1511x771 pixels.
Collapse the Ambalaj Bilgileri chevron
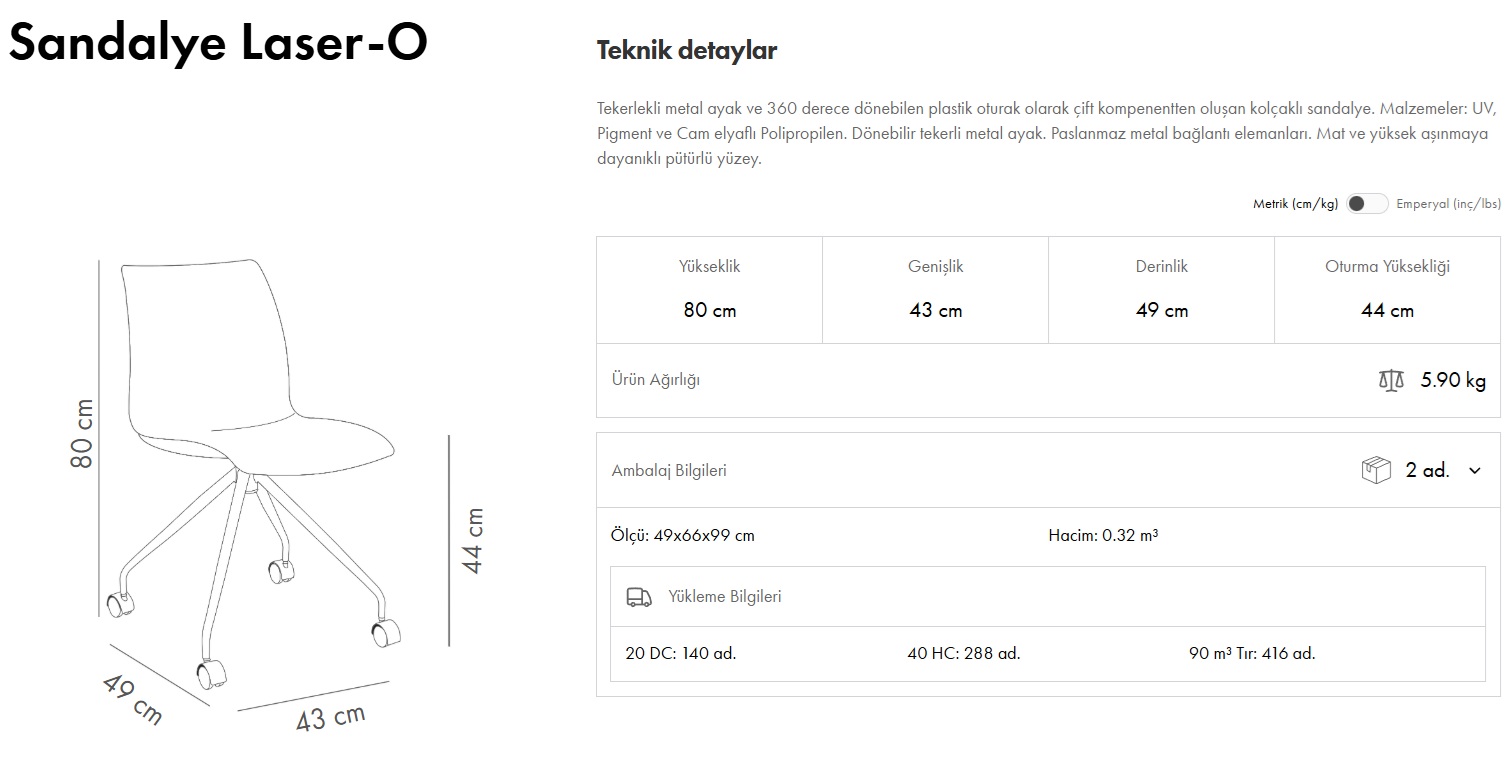1474,471
